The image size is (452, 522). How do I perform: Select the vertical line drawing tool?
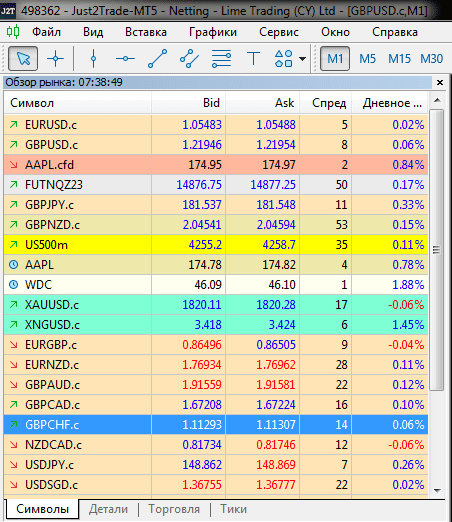coord(93,59)
